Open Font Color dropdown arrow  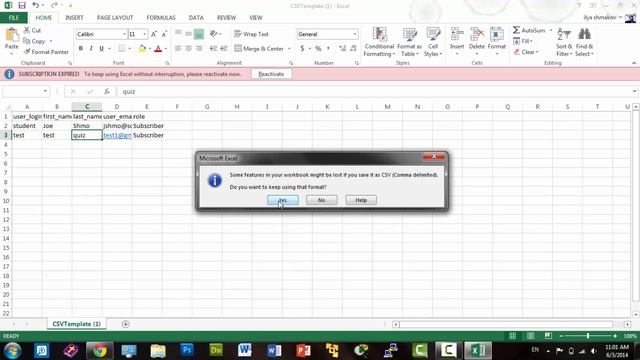166,49
